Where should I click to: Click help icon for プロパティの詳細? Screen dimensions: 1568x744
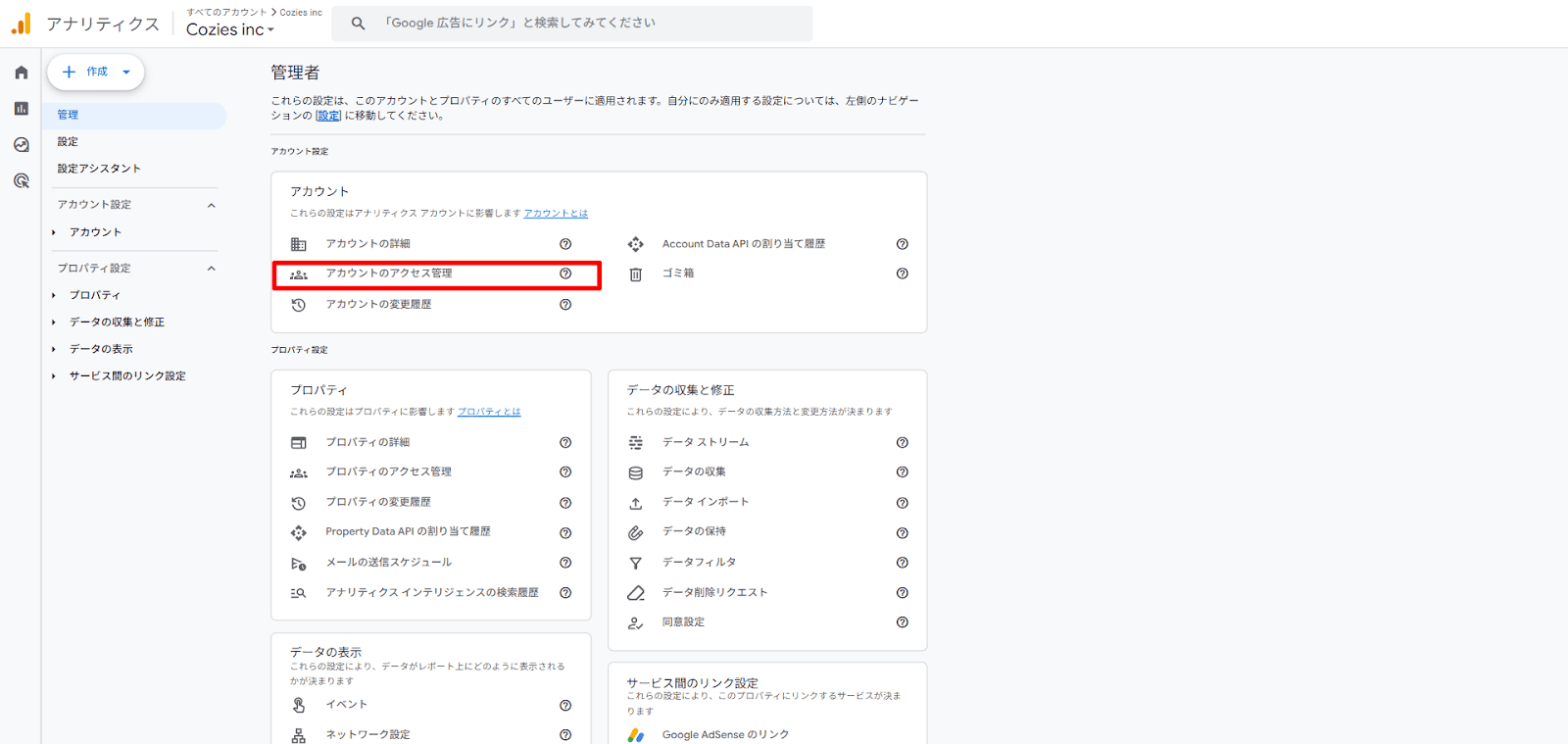[565, 443]
